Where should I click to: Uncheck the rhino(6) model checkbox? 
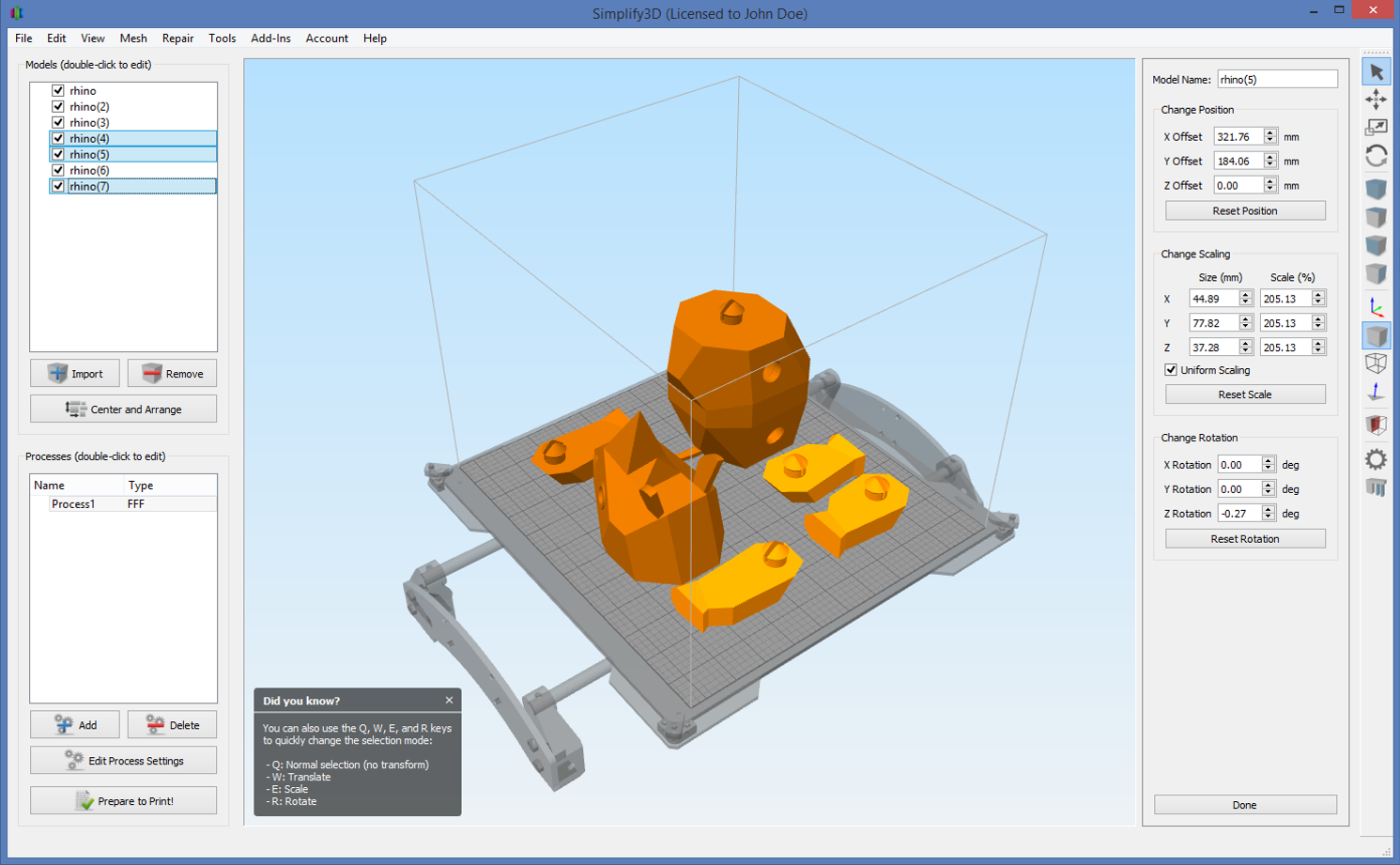tap(58, 170)
